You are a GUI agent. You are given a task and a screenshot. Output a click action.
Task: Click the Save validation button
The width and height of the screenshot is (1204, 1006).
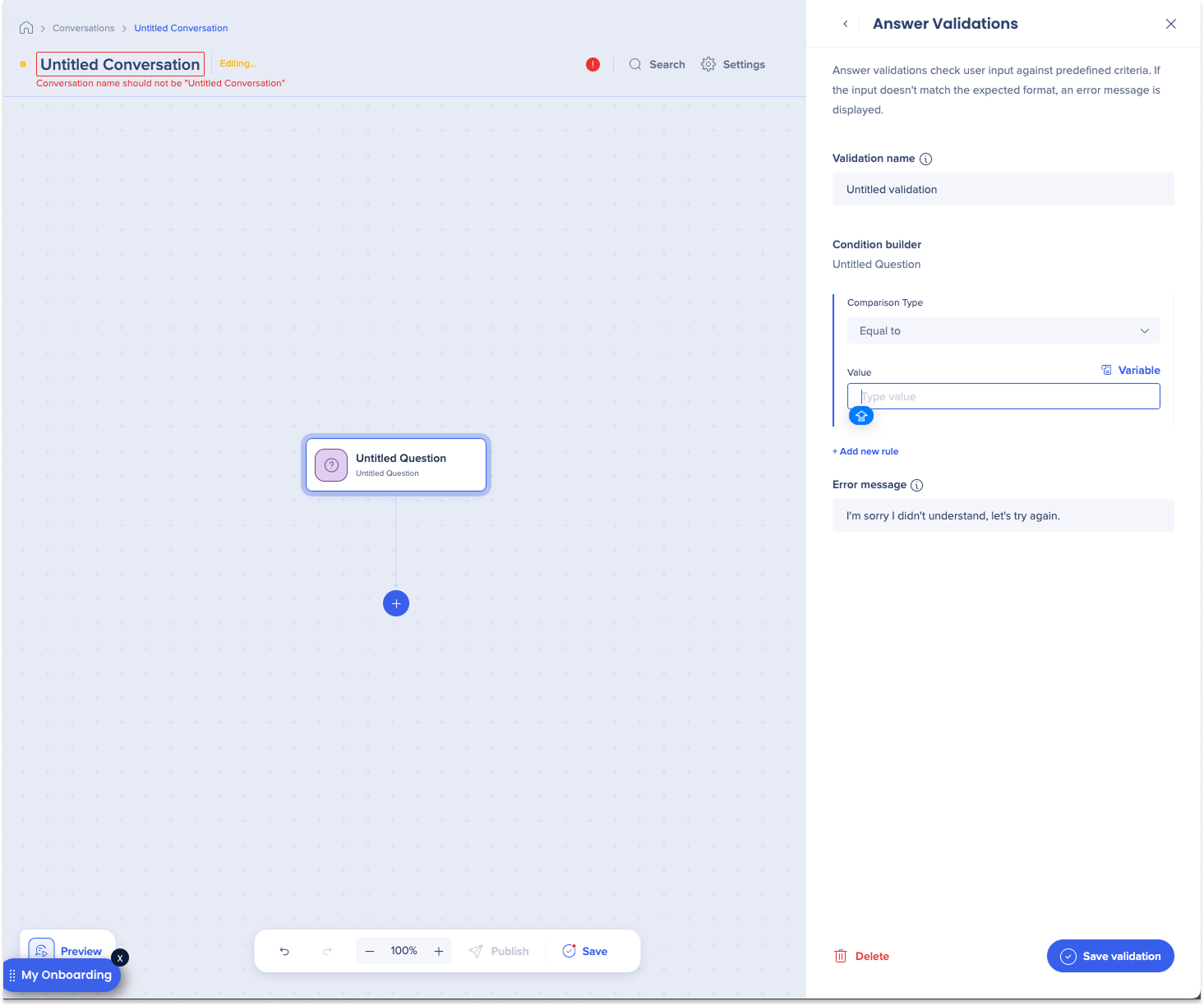(1109, 956)
